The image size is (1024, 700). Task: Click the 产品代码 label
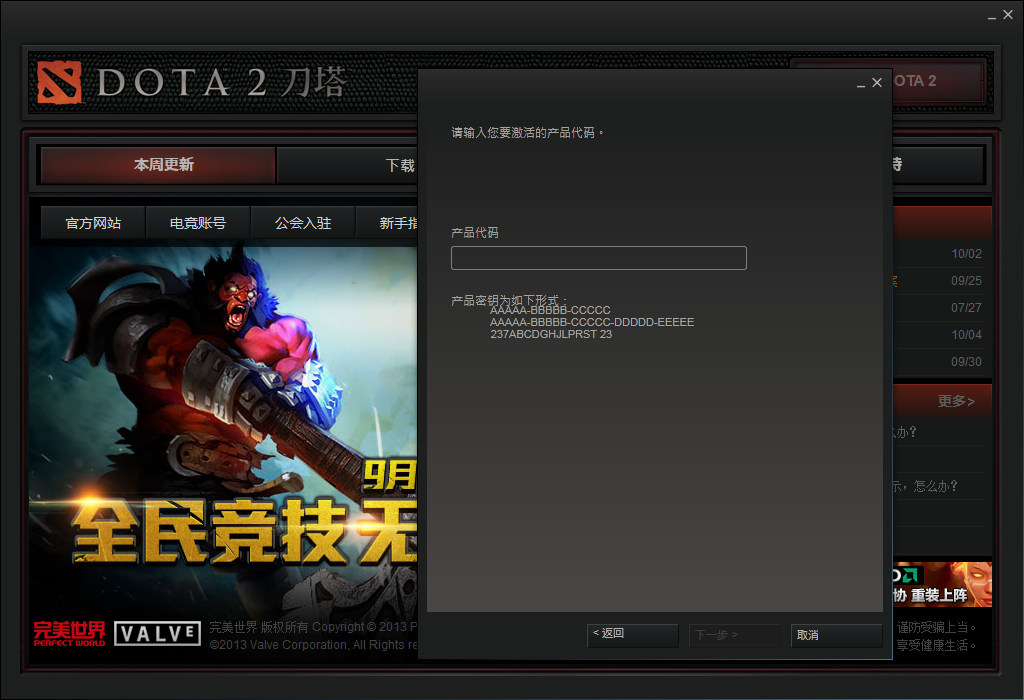point(475,233)
